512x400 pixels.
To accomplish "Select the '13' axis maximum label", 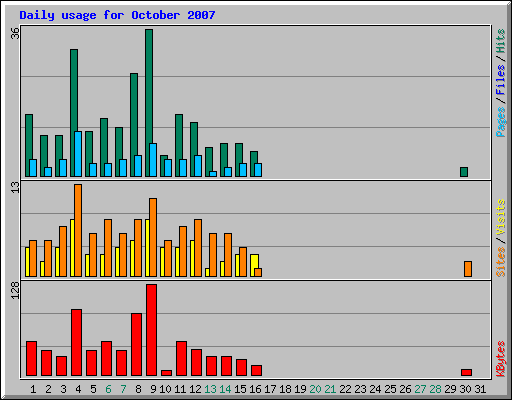I will (15, 187).
